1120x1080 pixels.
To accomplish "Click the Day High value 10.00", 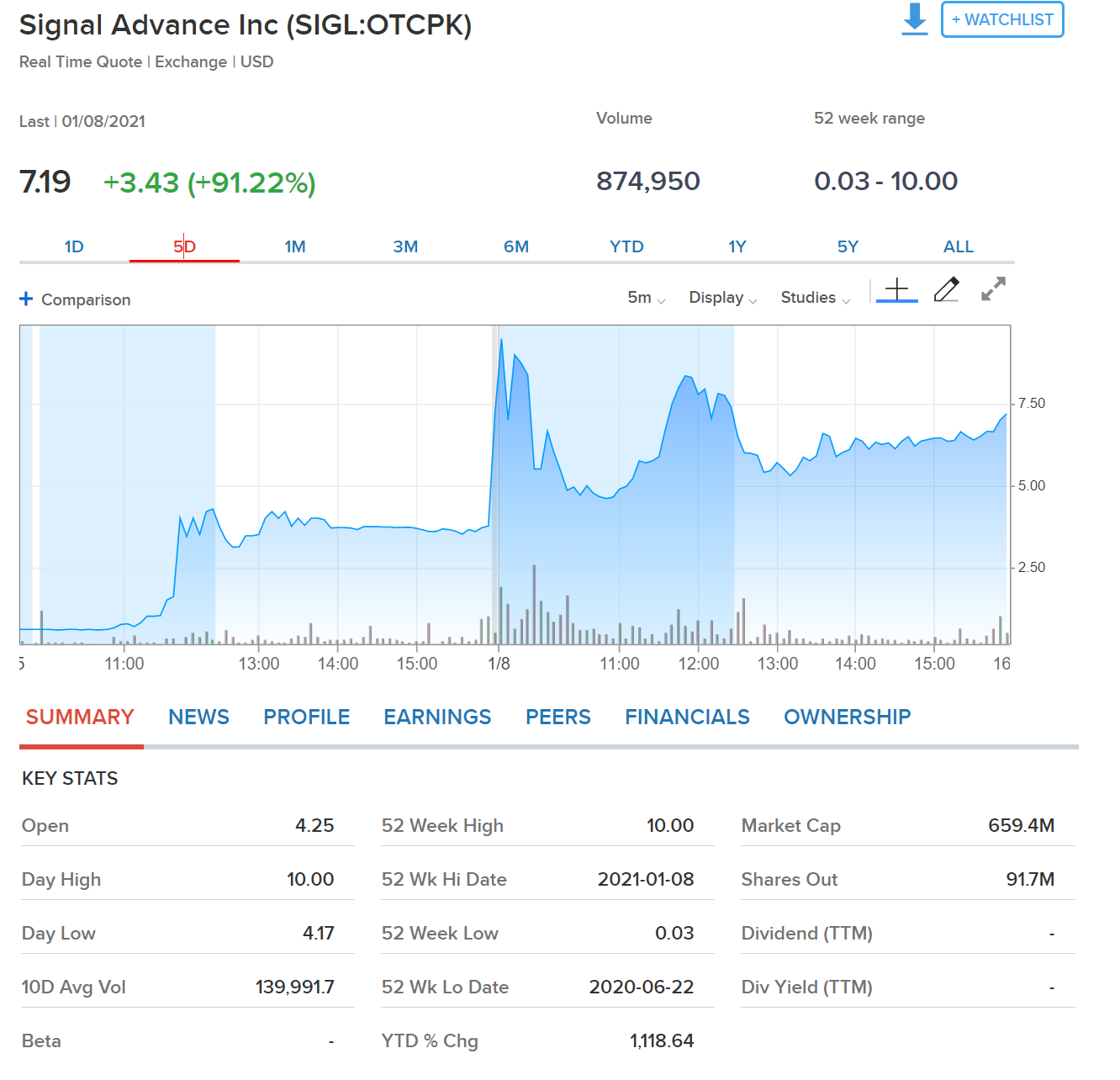I will pos(310,879).
